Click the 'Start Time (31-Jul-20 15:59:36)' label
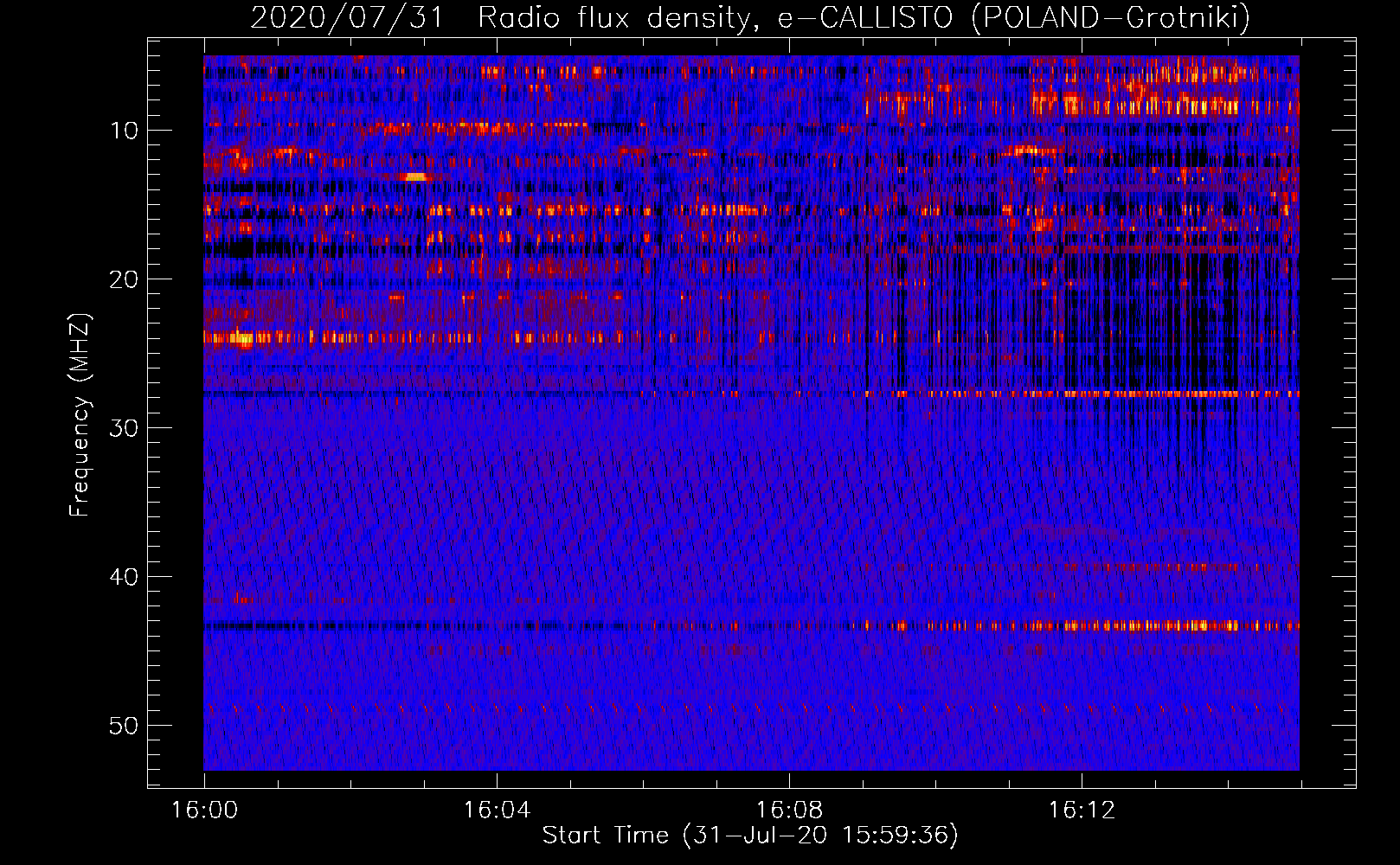 coord(750,836)
